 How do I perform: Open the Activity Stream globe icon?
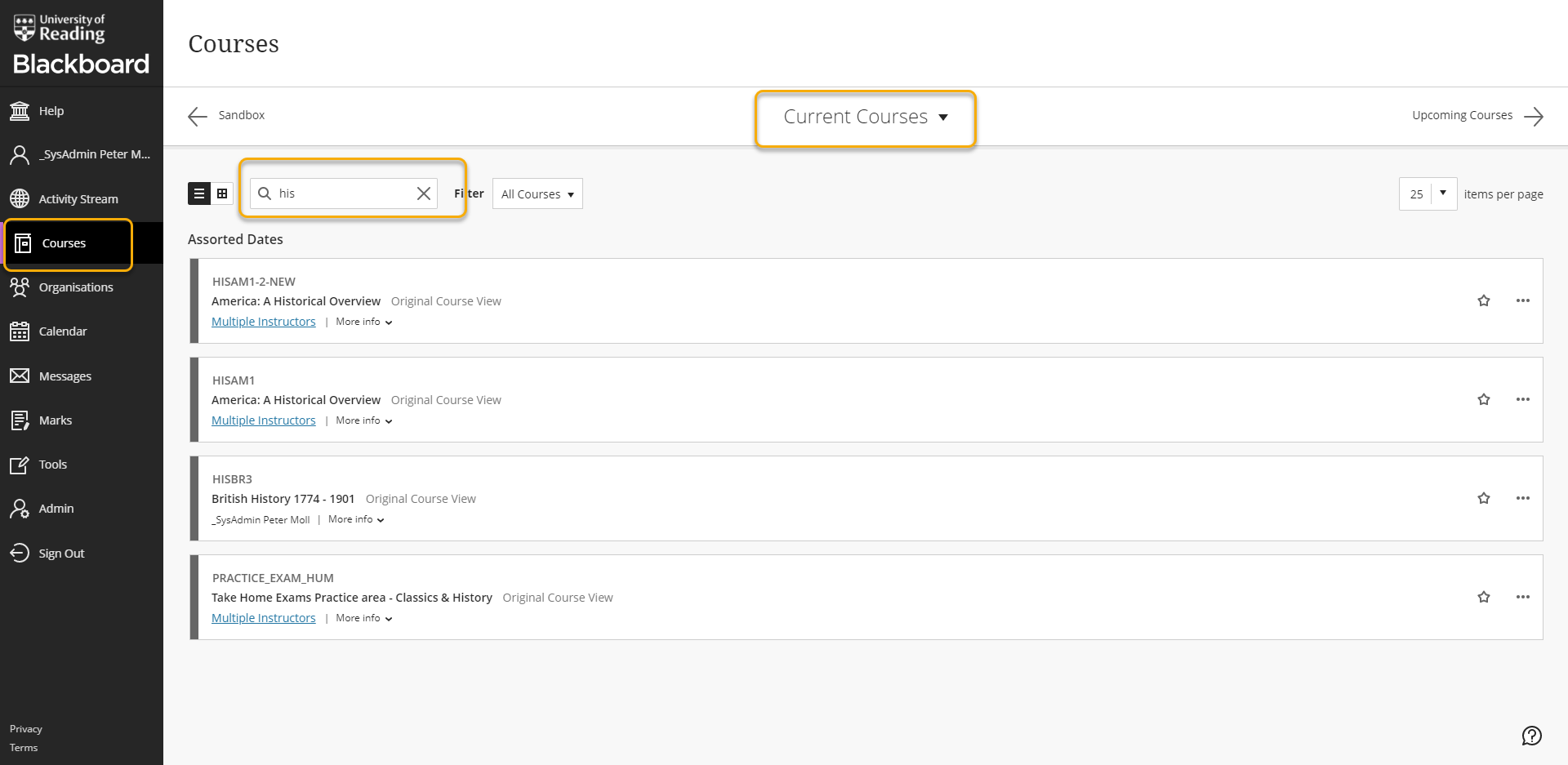pyautogui.click(x=20, y=198)
